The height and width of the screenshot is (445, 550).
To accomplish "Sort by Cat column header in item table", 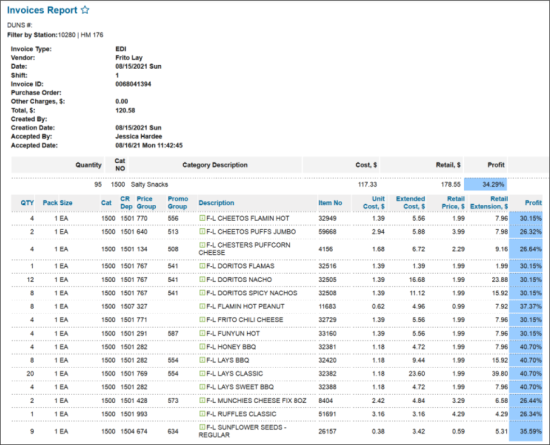I will click(x=106, y=203).
